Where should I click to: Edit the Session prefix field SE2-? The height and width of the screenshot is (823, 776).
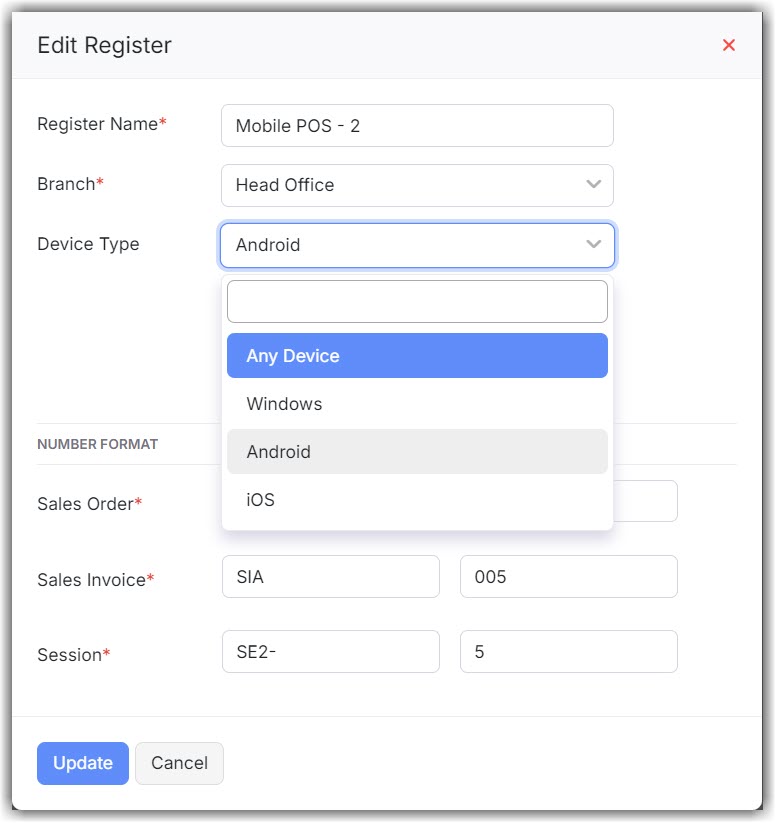[x=330, y=652]
